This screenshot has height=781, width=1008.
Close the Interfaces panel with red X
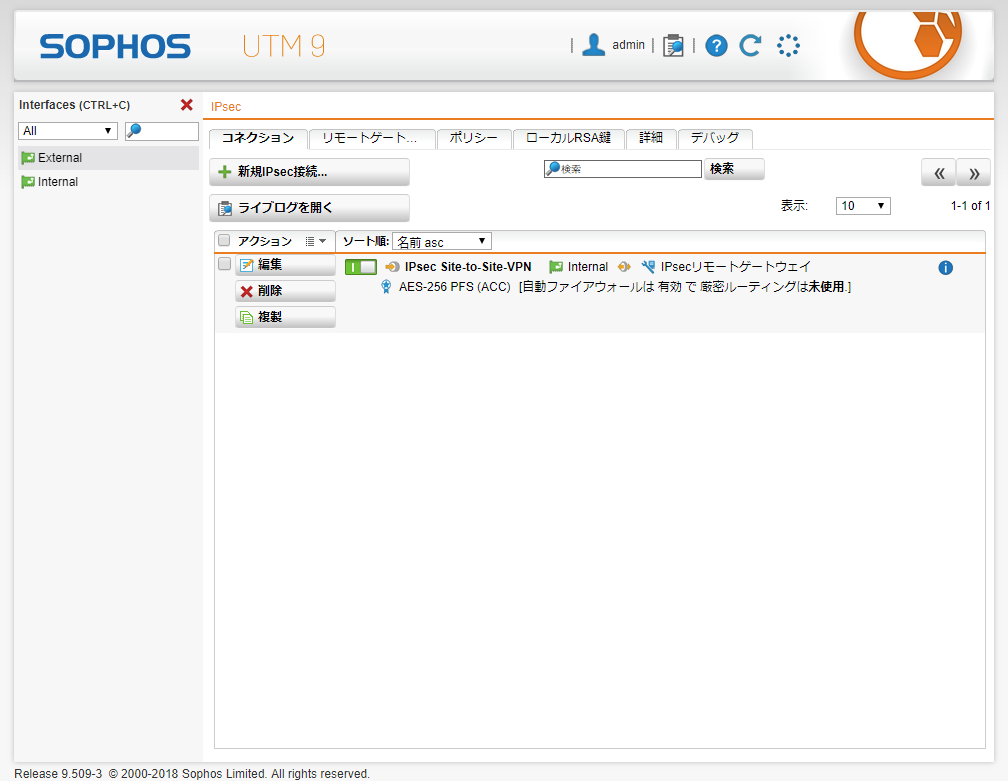coord(186,105)
